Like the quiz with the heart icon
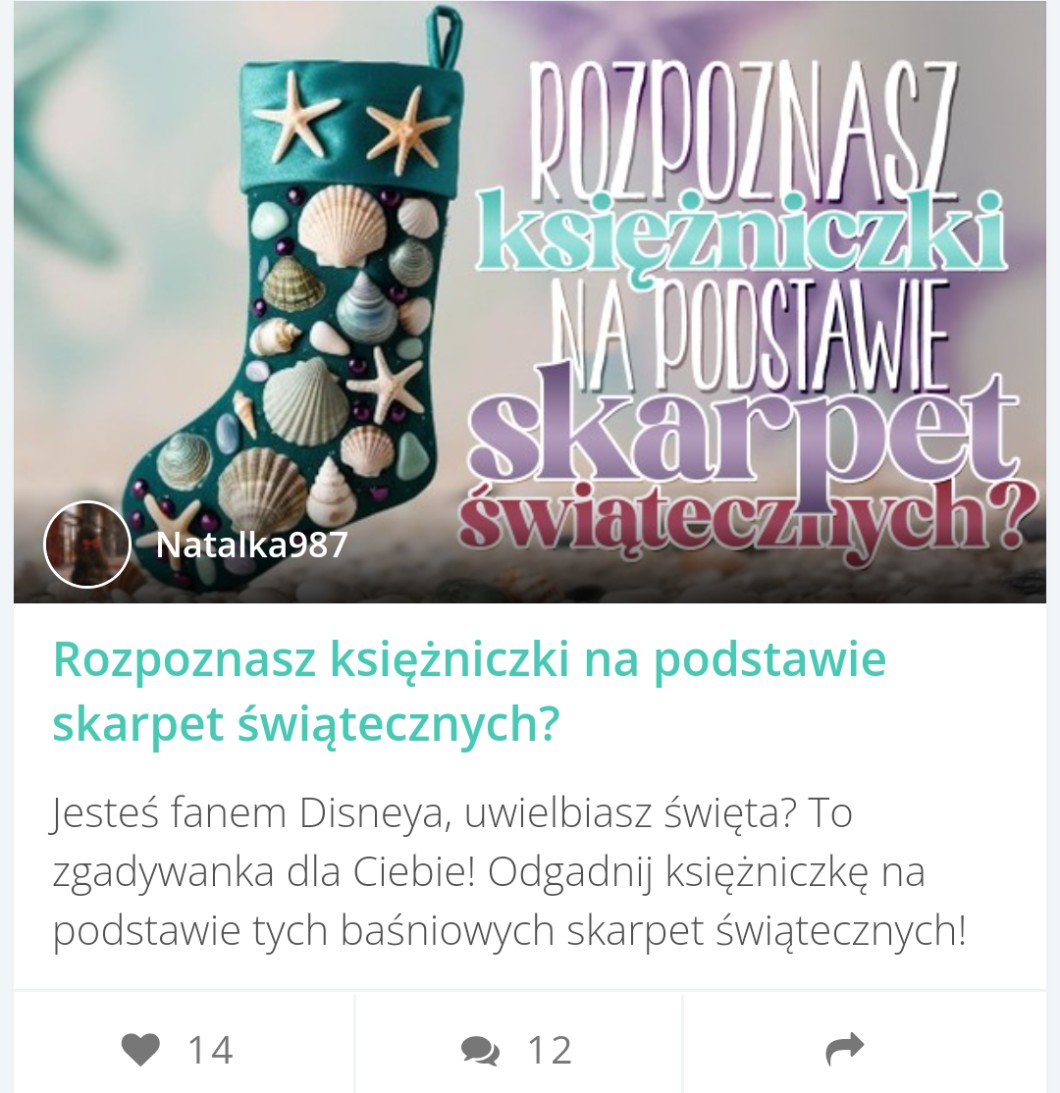Image resolution: width=1060 pixels, height=1093 pixels. [x=141, y=1049]
